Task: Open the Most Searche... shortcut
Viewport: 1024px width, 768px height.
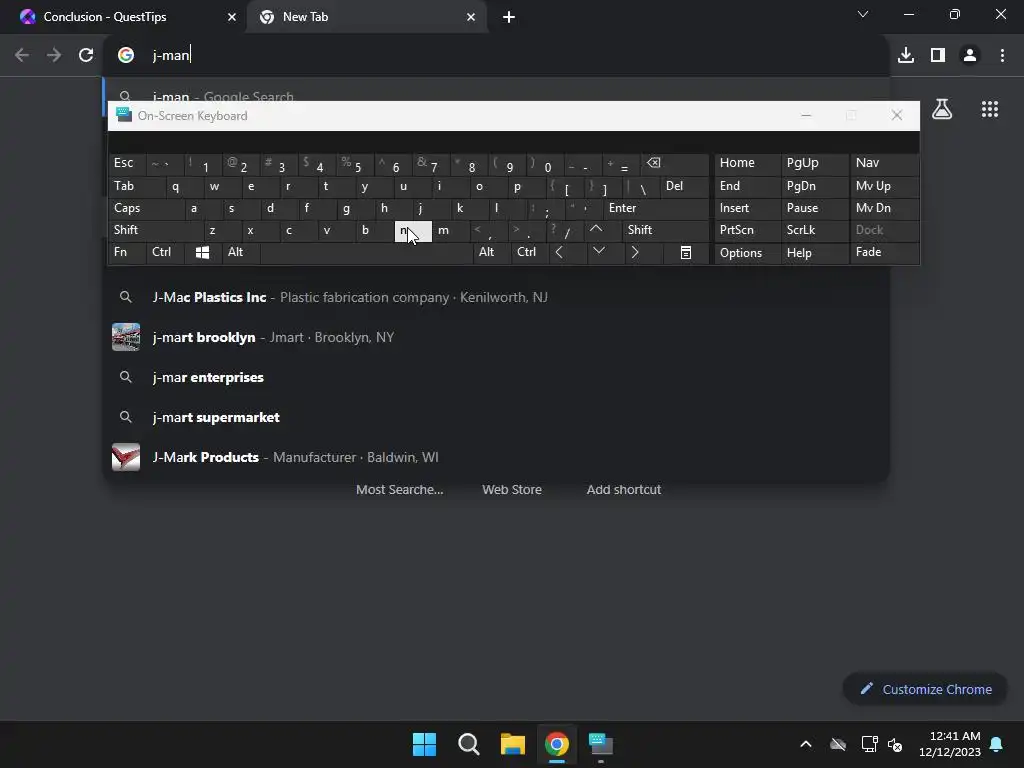Action: point(400,489)
